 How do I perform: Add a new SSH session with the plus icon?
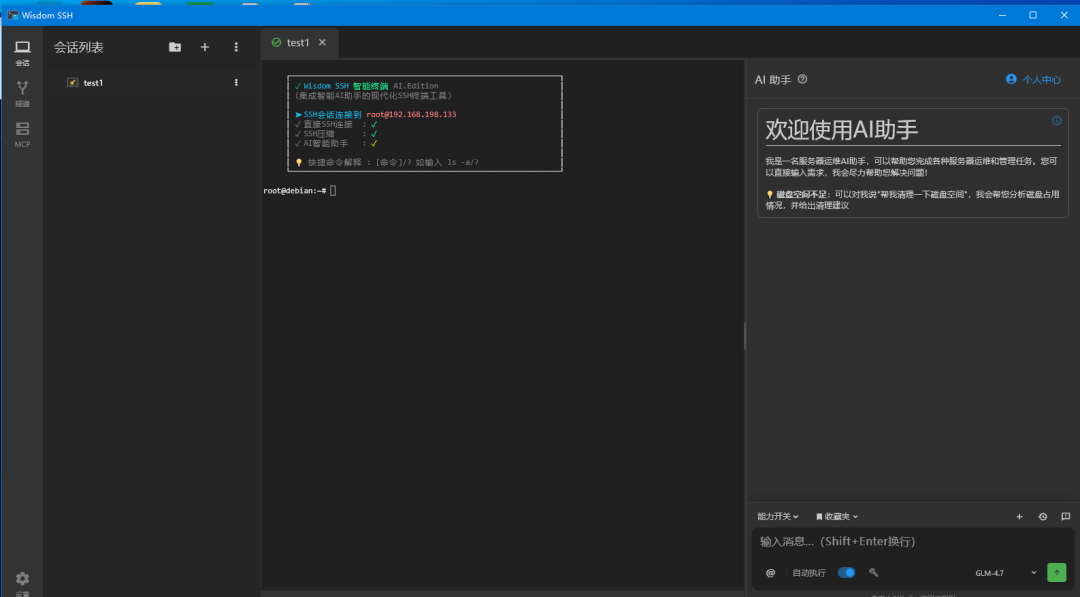pos(205,46)
